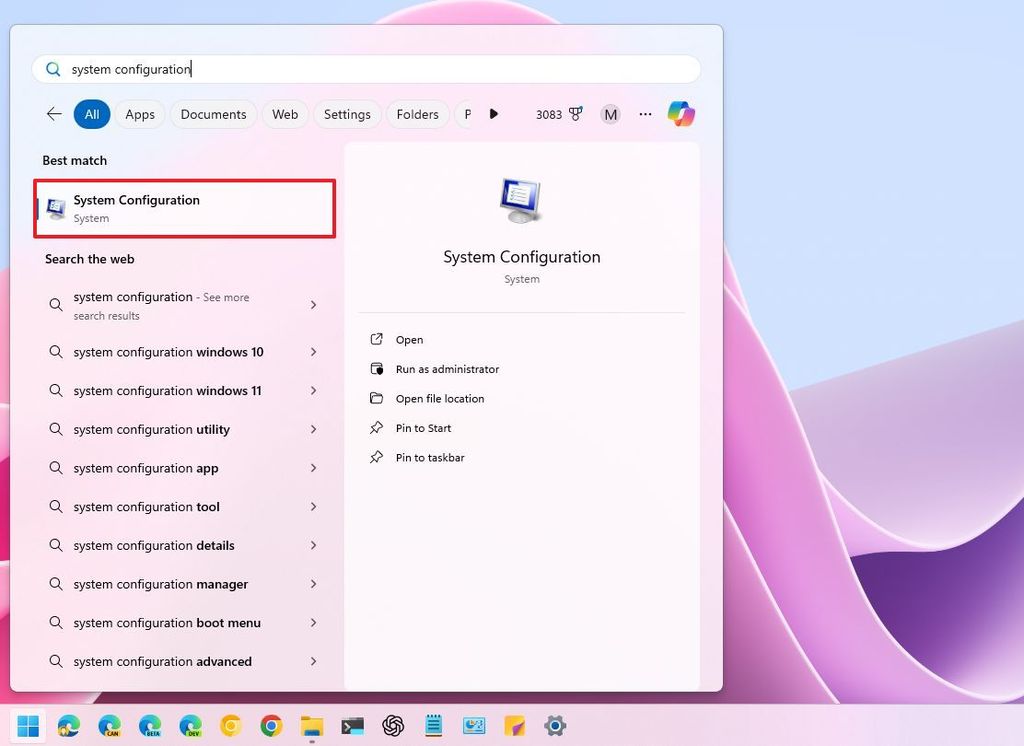Viewport: 1024px width, 746px height.
Task: Launch Microsoft Edge Dev from the taskbar
Action: [190, 725]
